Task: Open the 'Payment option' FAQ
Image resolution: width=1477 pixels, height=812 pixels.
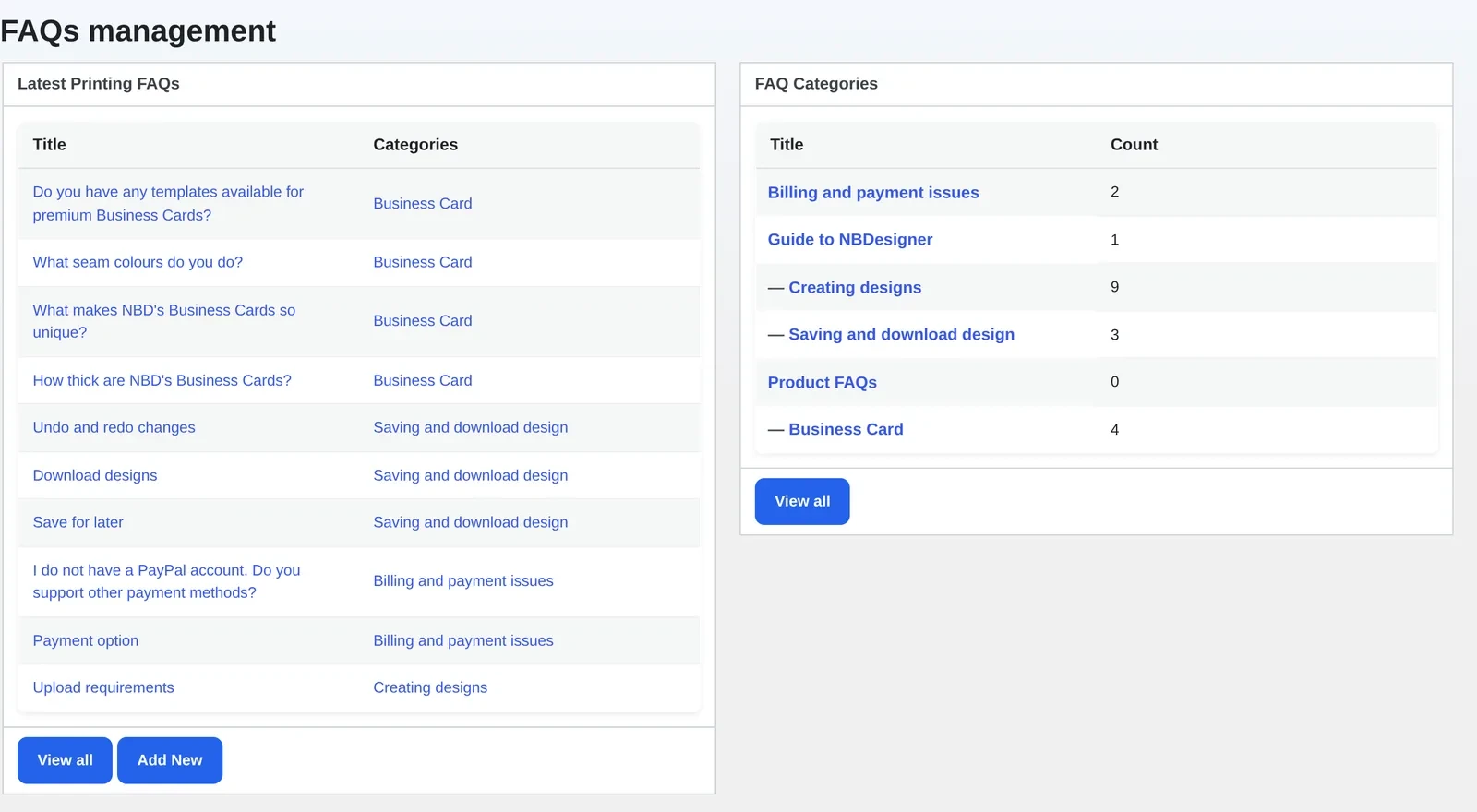Action: click(85, 640)
